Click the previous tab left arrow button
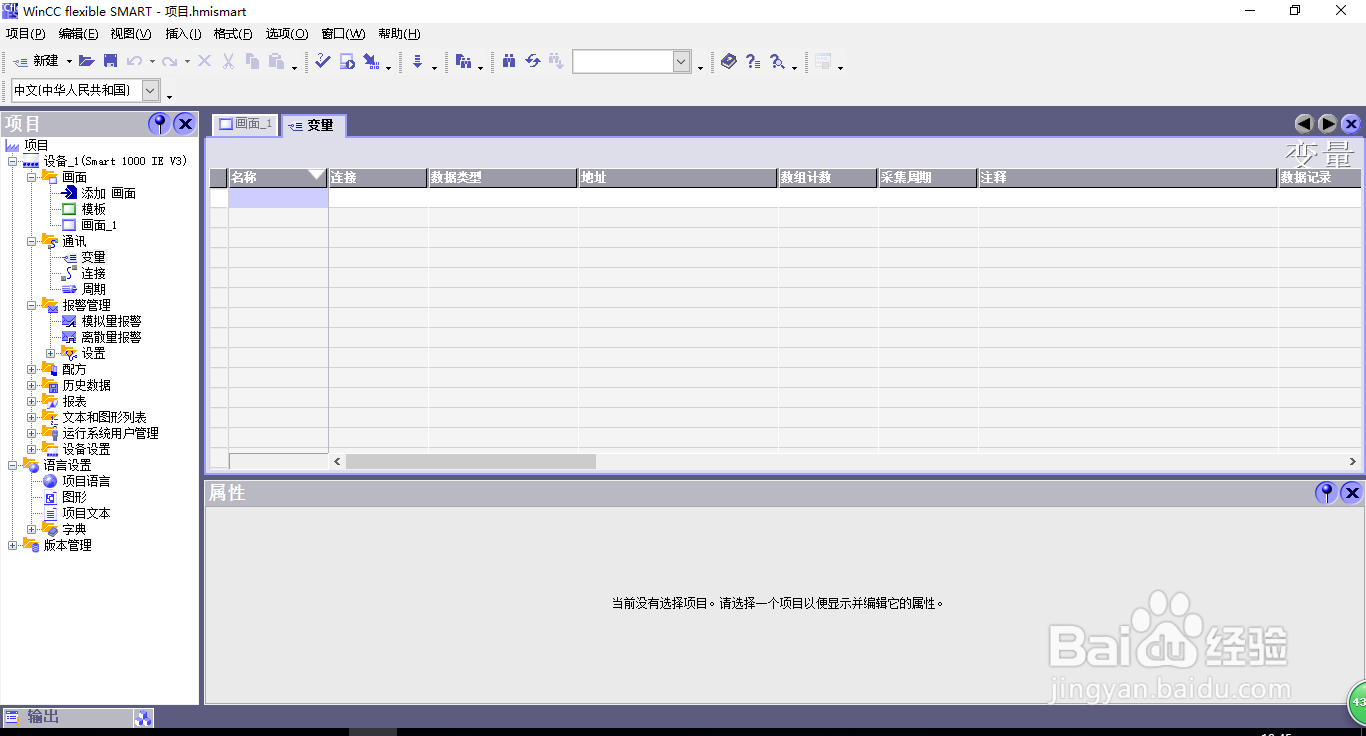Viewport: 1366px width, 736px height. (1304, 124)
